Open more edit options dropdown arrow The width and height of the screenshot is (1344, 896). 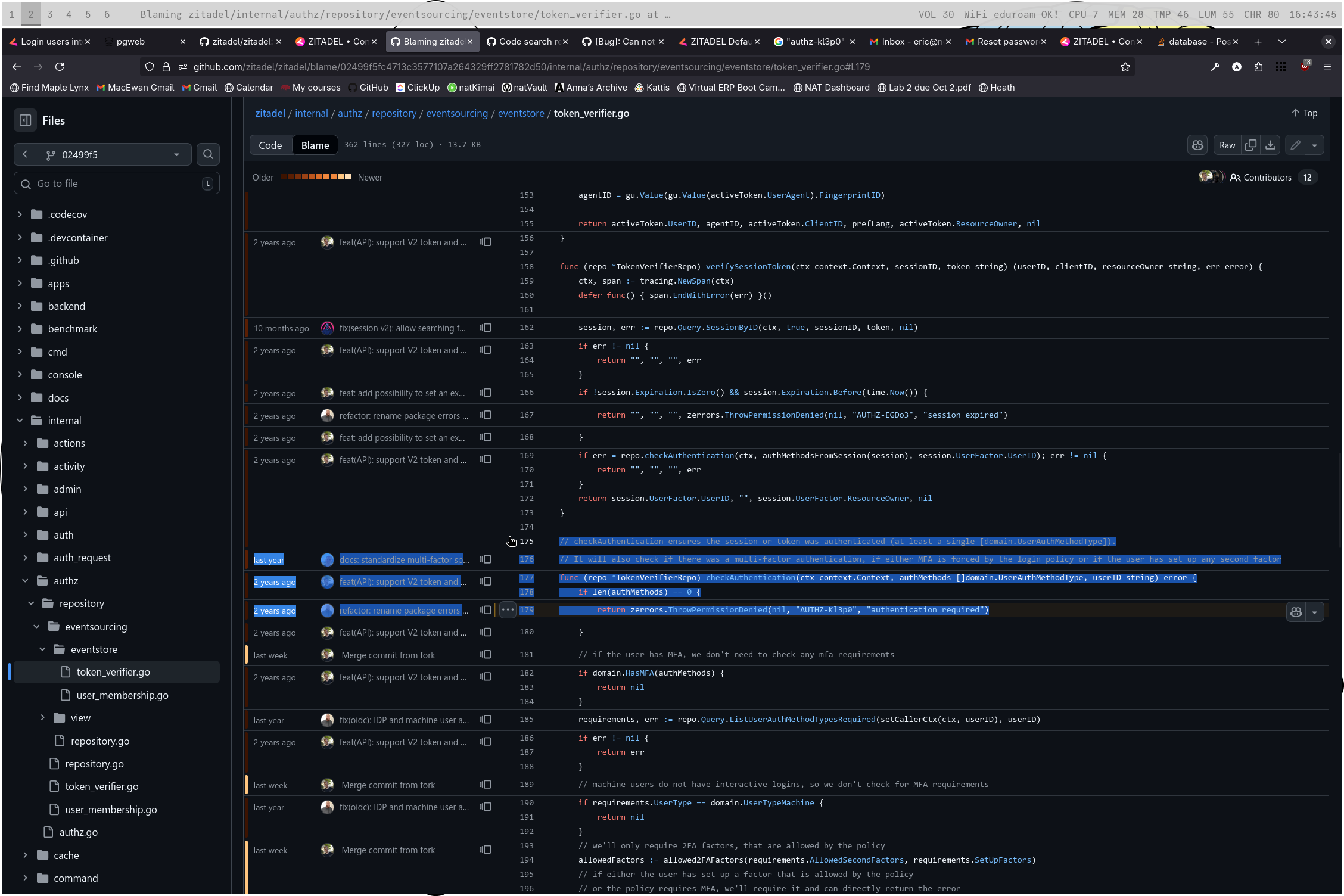point(1314,145)
